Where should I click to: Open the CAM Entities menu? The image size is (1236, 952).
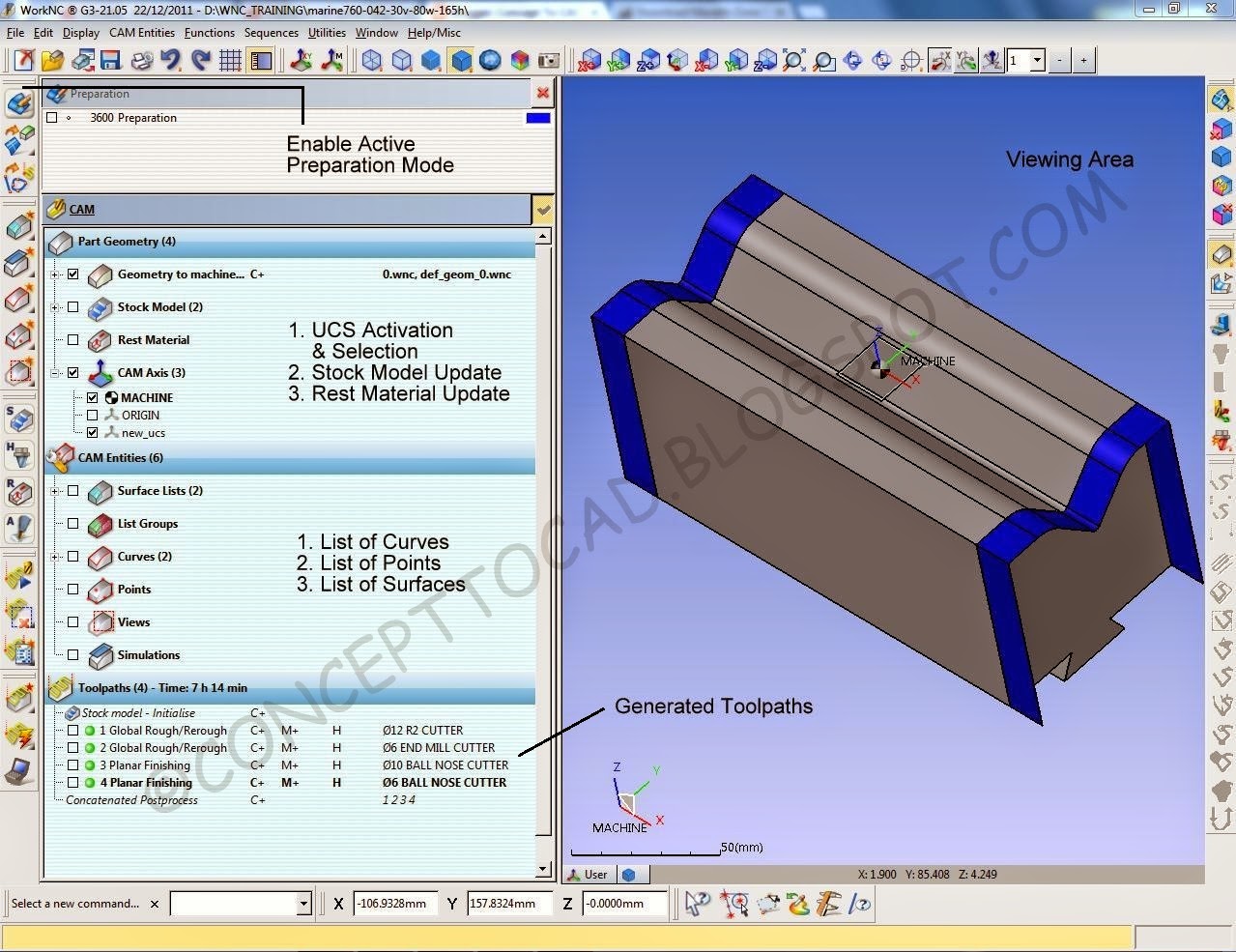point(142,32)
